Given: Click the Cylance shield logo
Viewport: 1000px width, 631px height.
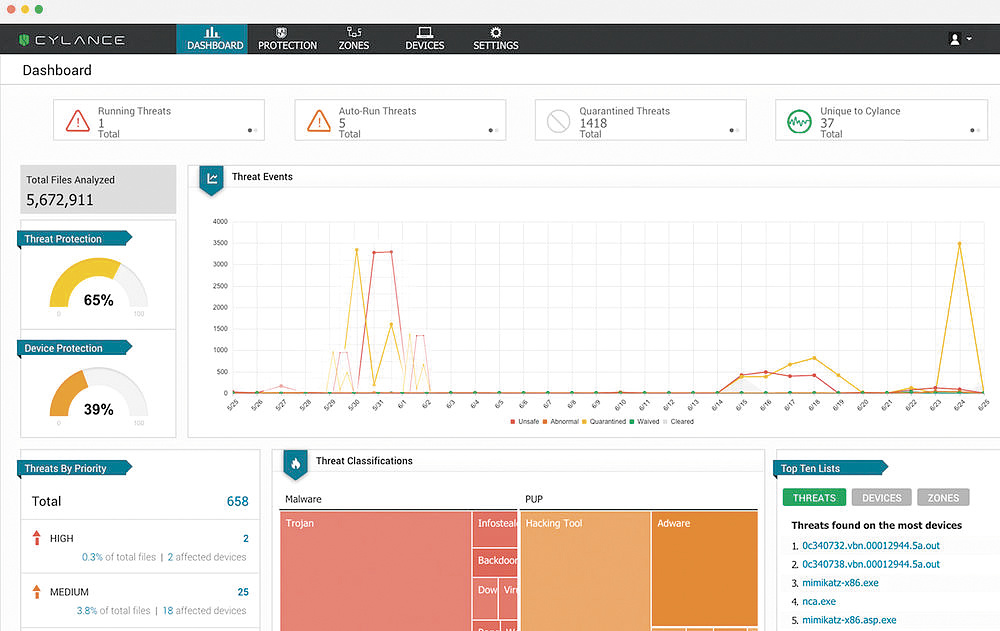Looking at the screenshot, I should 24,40.
